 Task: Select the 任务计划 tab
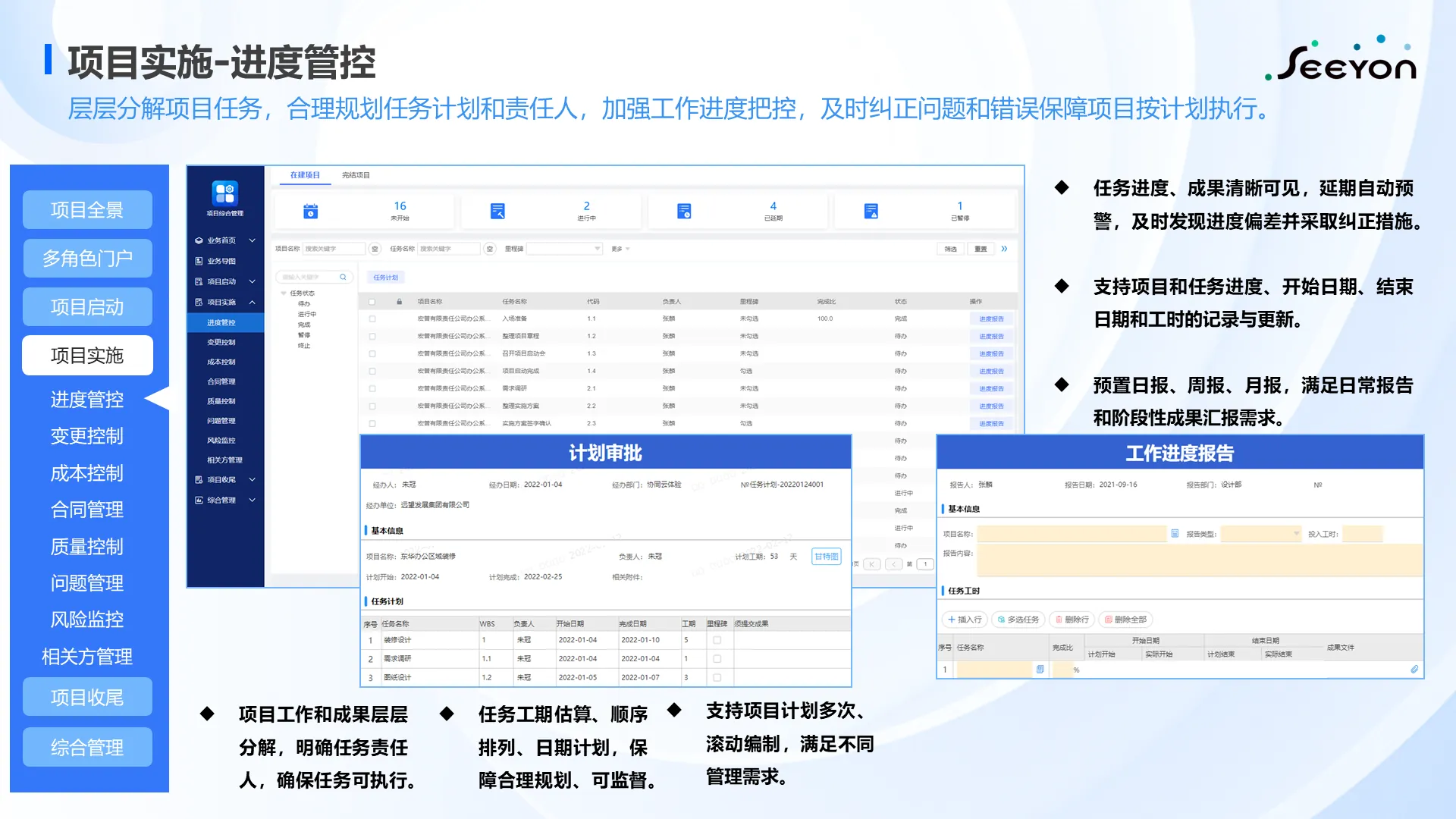[385, 278]
